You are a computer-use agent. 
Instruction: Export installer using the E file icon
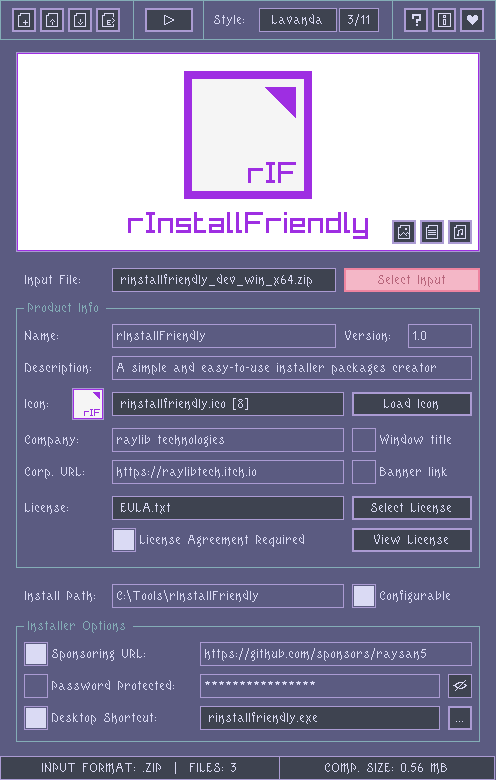point(107,20)
